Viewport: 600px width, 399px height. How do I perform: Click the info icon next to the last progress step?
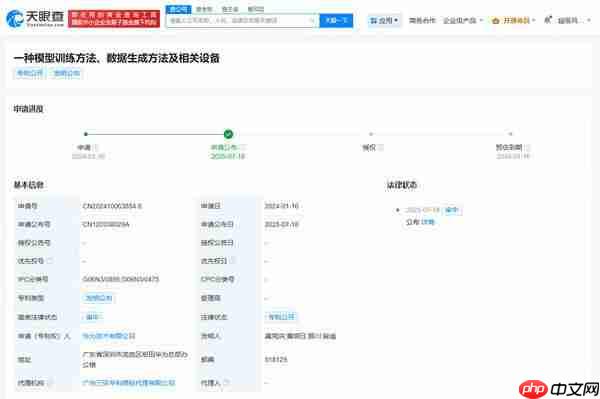[x=528, y=147]
